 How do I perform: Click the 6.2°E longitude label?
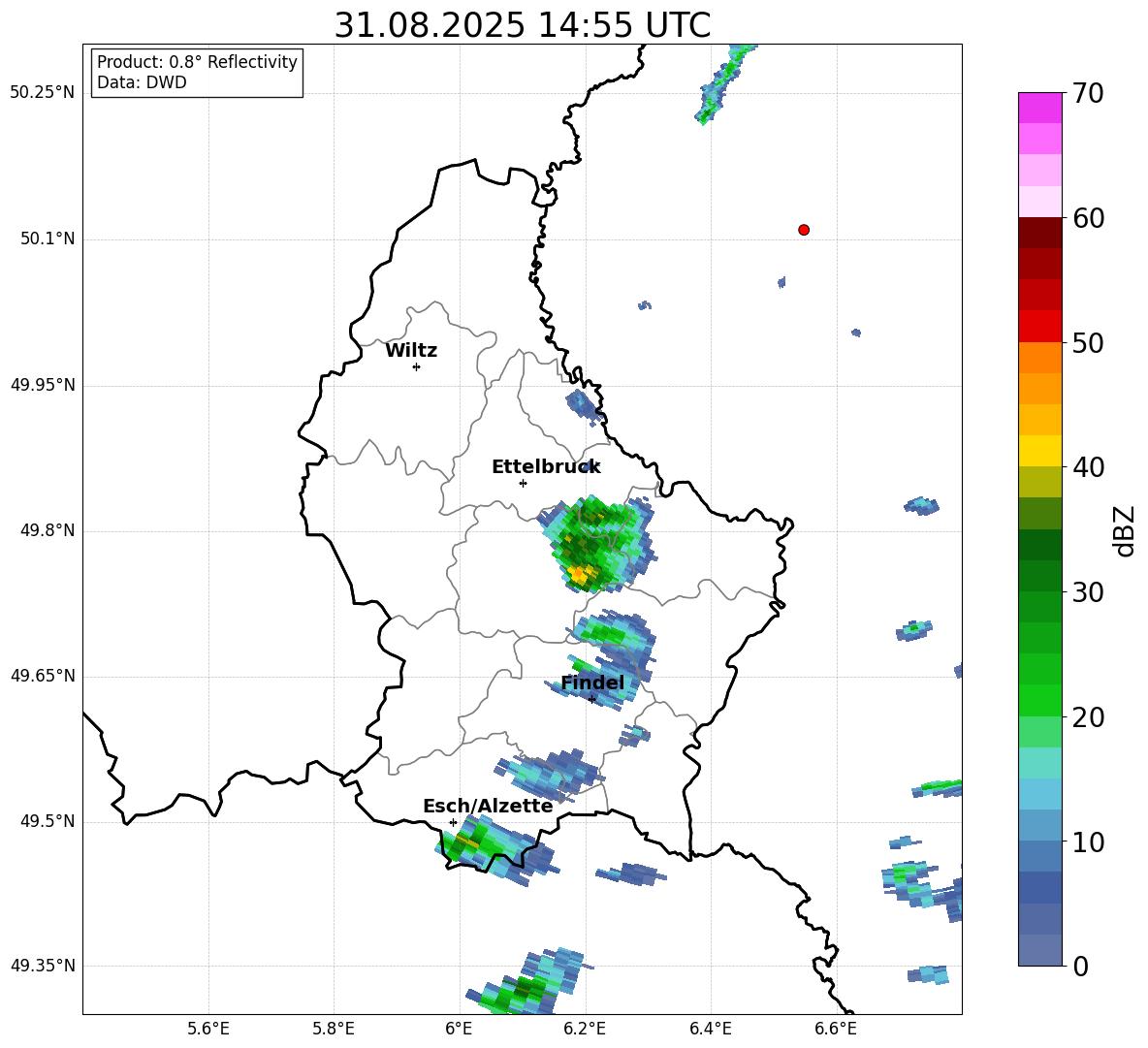[x=585, y=1029]
